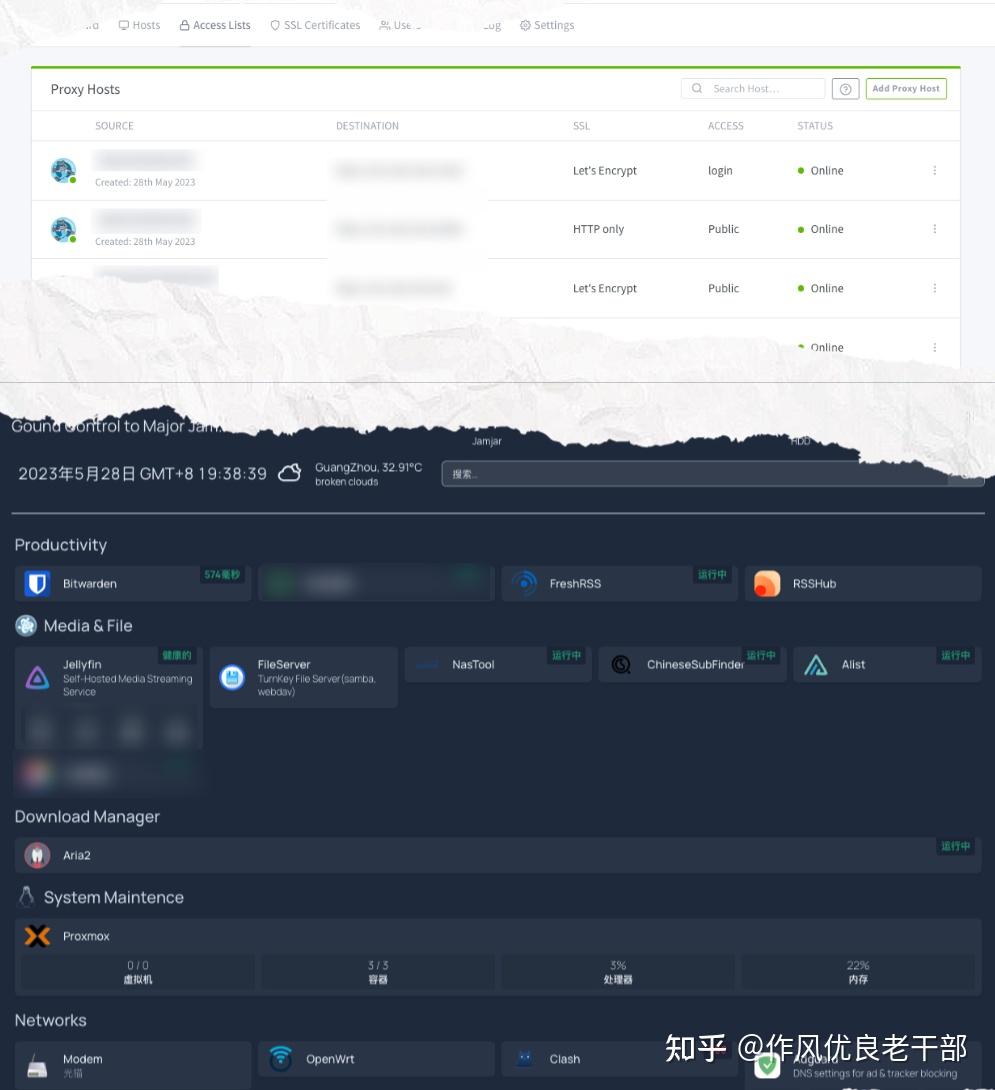Click avatar of the login access host

(63, 170)
